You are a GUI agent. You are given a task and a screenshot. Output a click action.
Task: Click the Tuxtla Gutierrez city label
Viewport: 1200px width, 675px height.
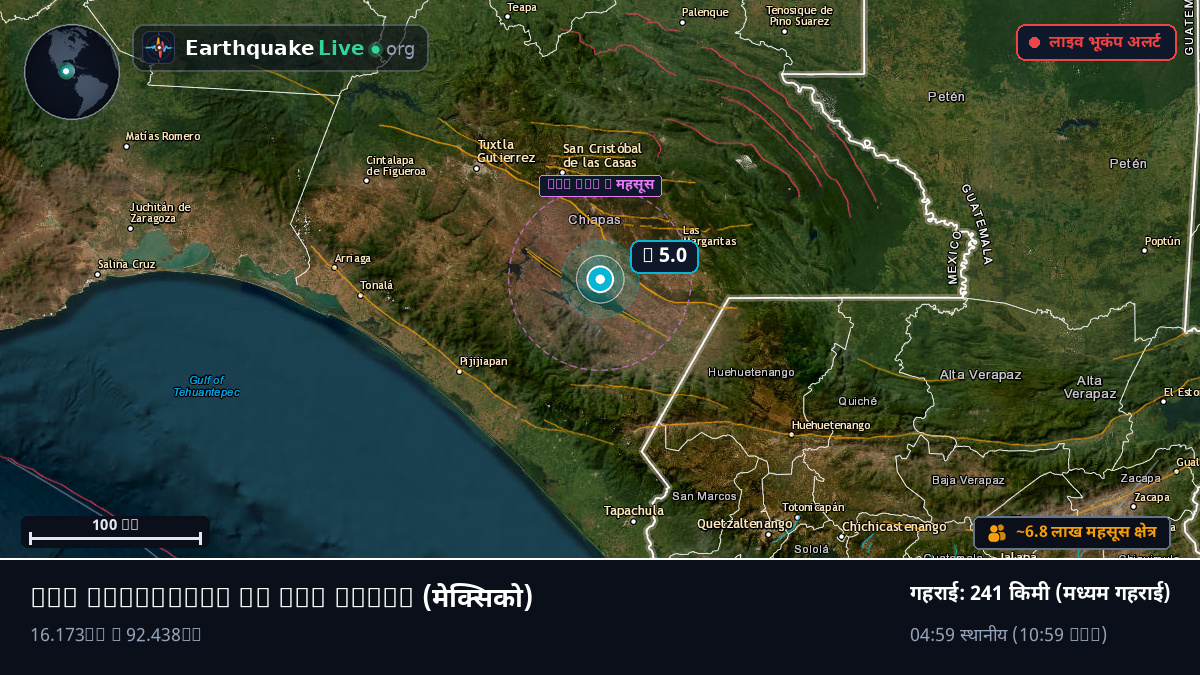506,151
